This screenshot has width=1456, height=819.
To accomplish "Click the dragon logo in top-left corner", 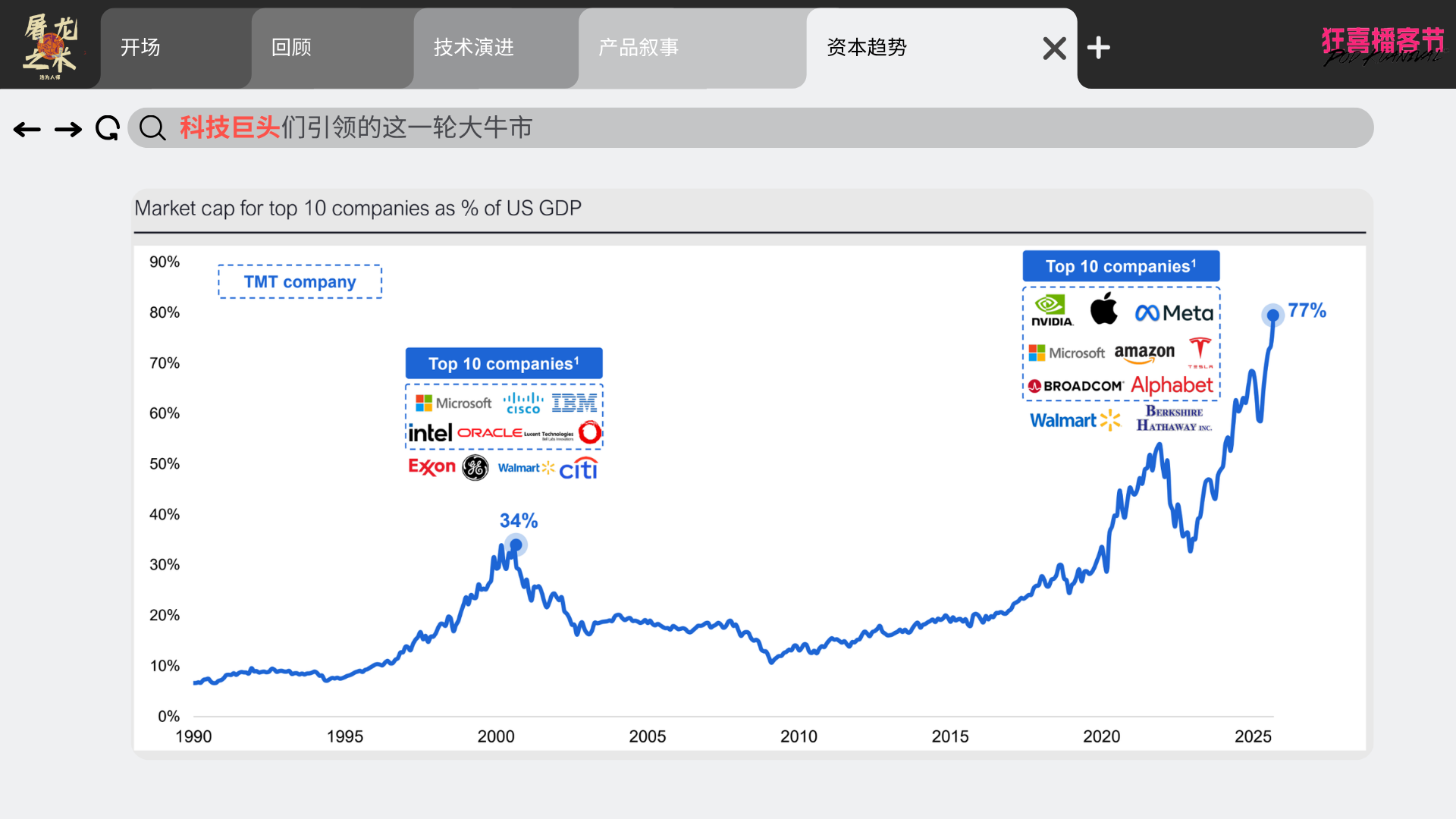I will [50, 45].
